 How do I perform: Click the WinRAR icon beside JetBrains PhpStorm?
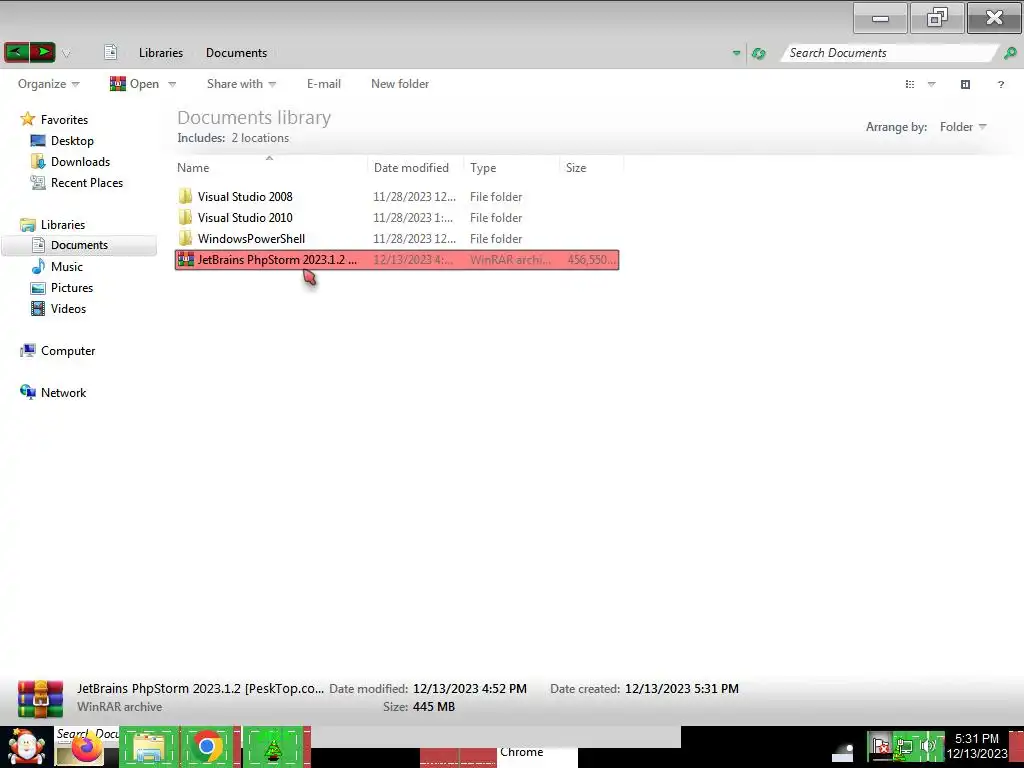pyautogui.click(x=185, y=259)
